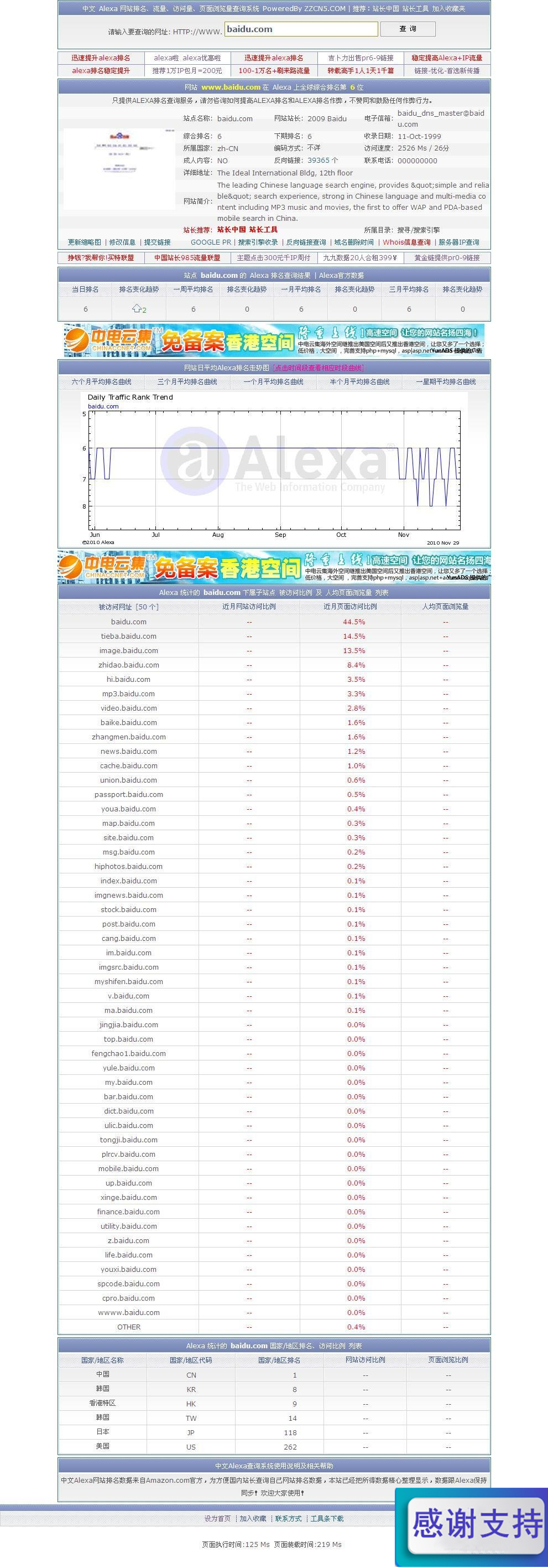This screenshot has width=548, height=1568.
Task: Open the baidu.com site thumbnail preview
Action: pos(119,169)
